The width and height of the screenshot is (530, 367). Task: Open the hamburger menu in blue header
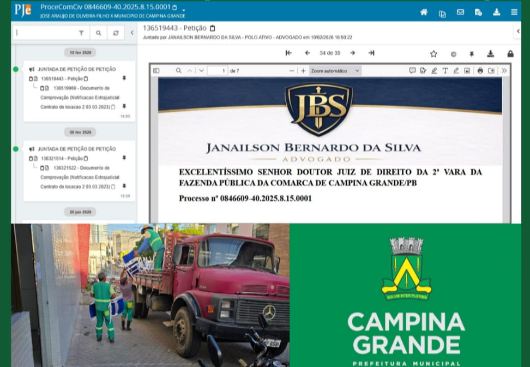(514, 12)
